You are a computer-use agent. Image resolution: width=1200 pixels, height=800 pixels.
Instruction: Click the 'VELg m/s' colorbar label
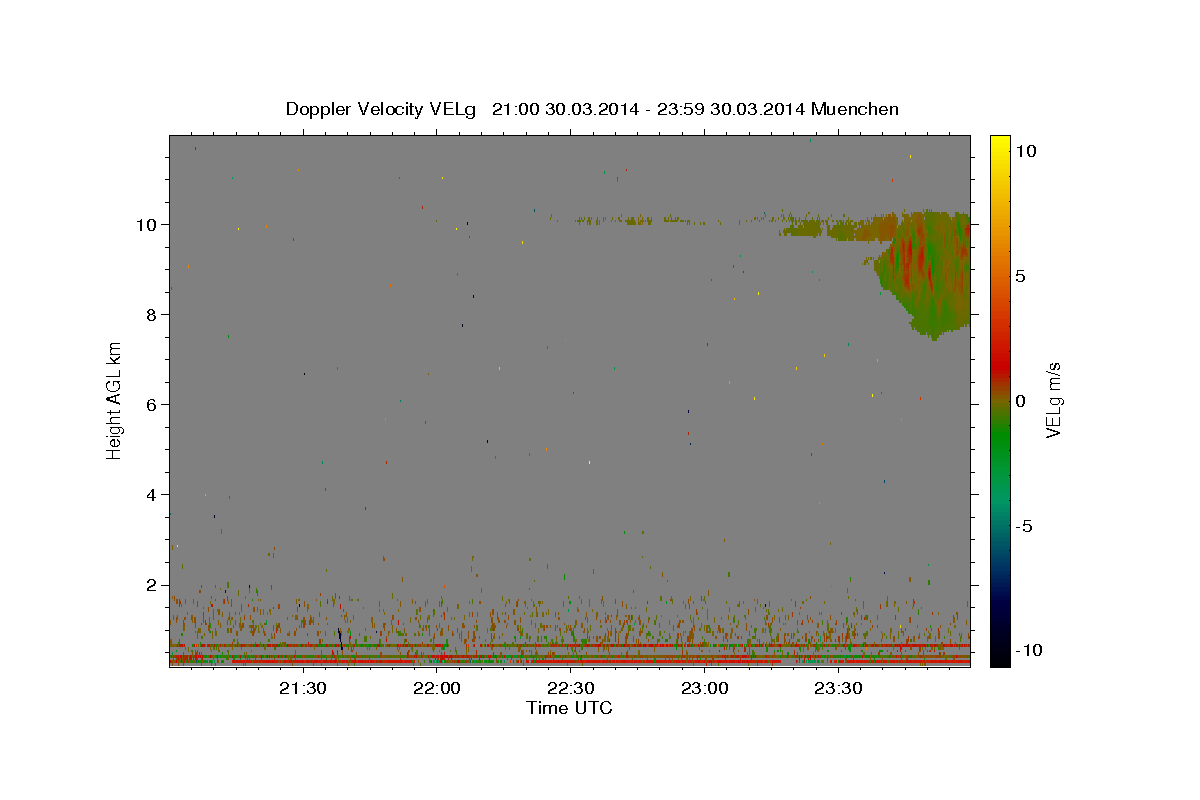click(x=1052, y=400)
